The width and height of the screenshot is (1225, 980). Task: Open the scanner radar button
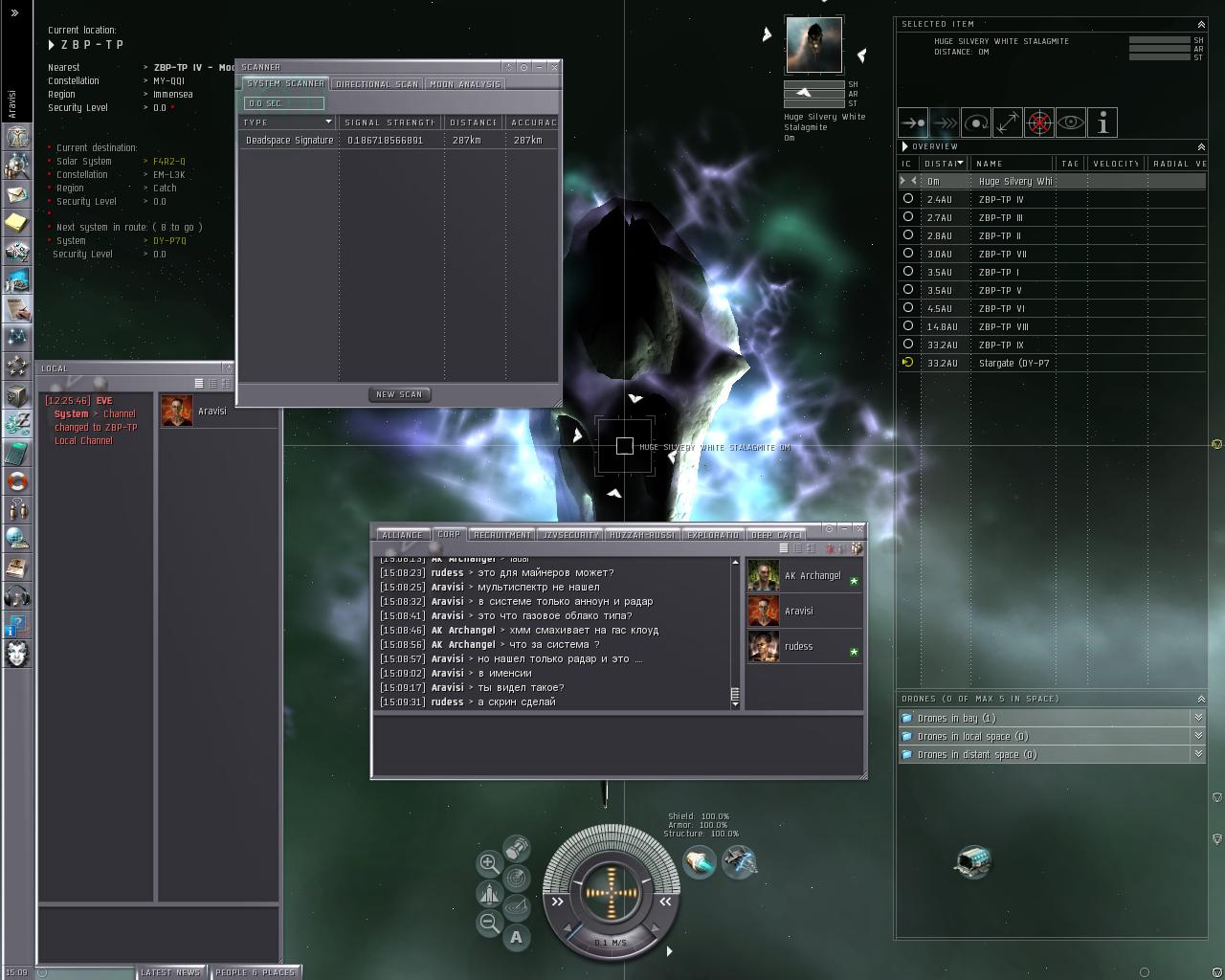pos(517,878)
